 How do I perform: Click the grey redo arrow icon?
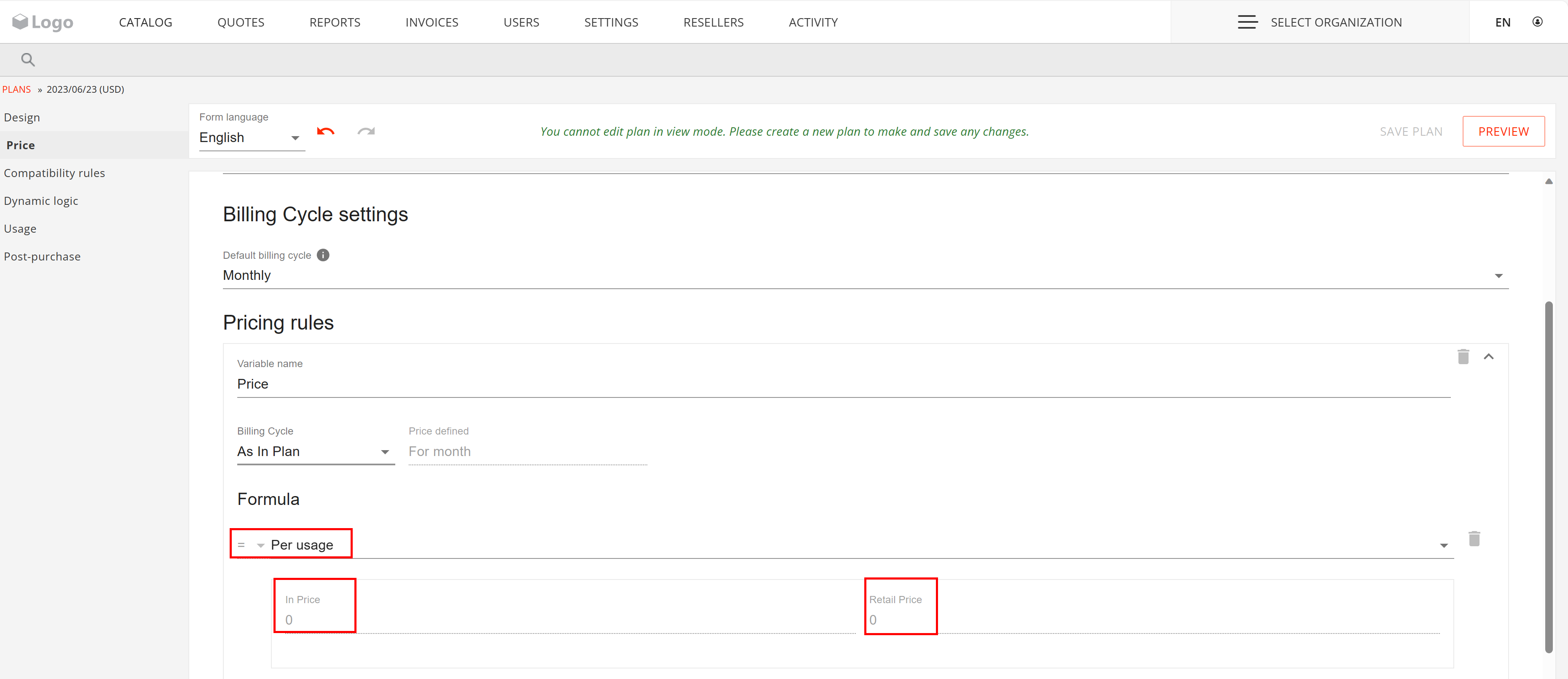coord(366,132)
